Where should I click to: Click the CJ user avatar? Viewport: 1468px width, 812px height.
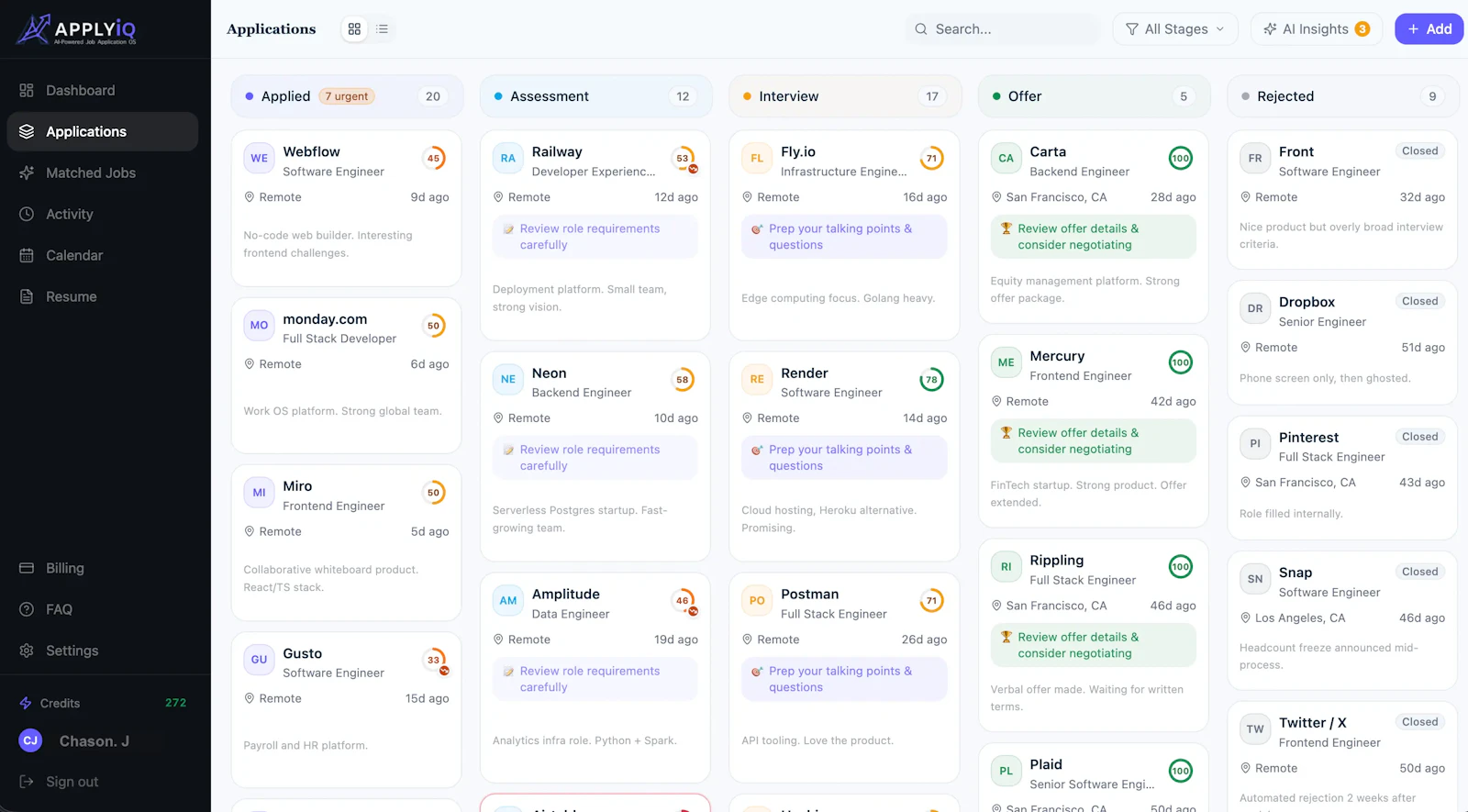pyautogui.click(x=30, y=740)
